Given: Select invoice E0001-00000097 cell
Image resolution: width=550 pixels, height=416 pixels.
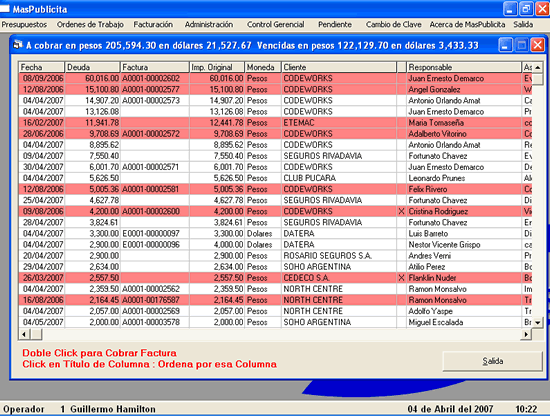Looking at the screenshot, I should click(x=155, y=234).
